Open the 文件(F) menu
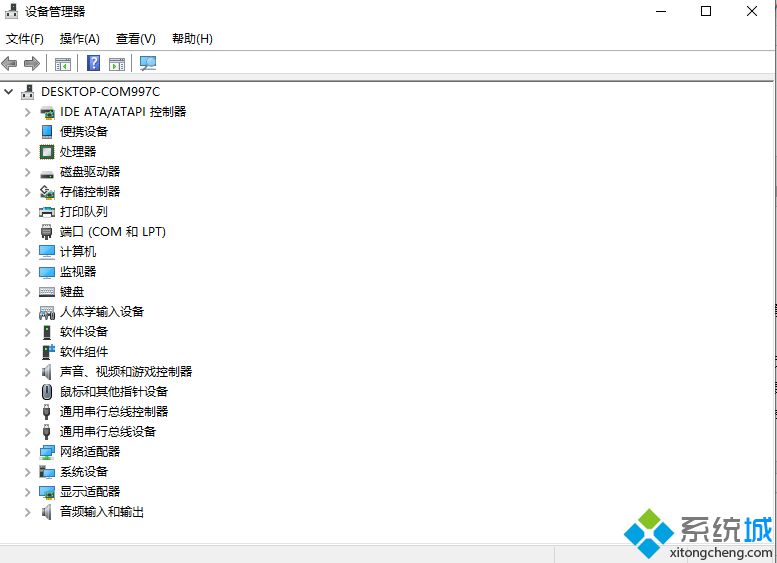777x563 pixels. click(x=24, y=39)
